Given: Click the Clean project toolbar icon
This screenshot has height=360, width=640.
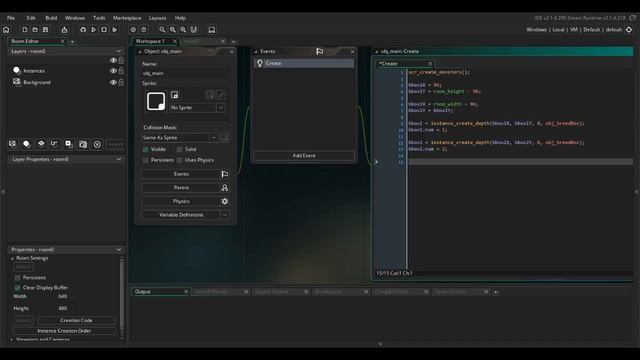Looking at the screenshot, I should coord(115,30).
